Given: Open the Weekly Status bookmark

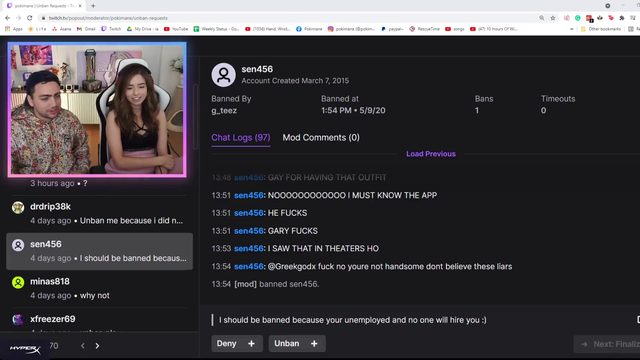Looking at the screenshot, I should point(216,29).
